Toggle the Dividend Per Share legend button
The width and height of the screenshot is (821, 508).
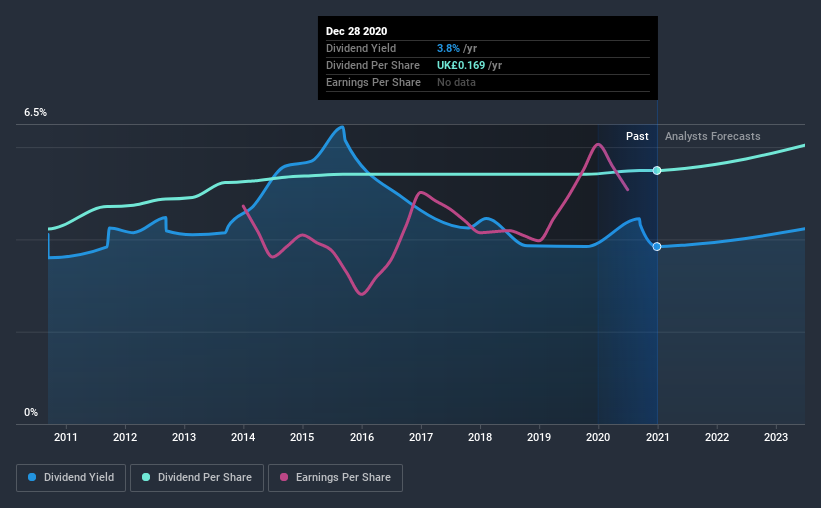pyautogui.click(x=197, y=478)
